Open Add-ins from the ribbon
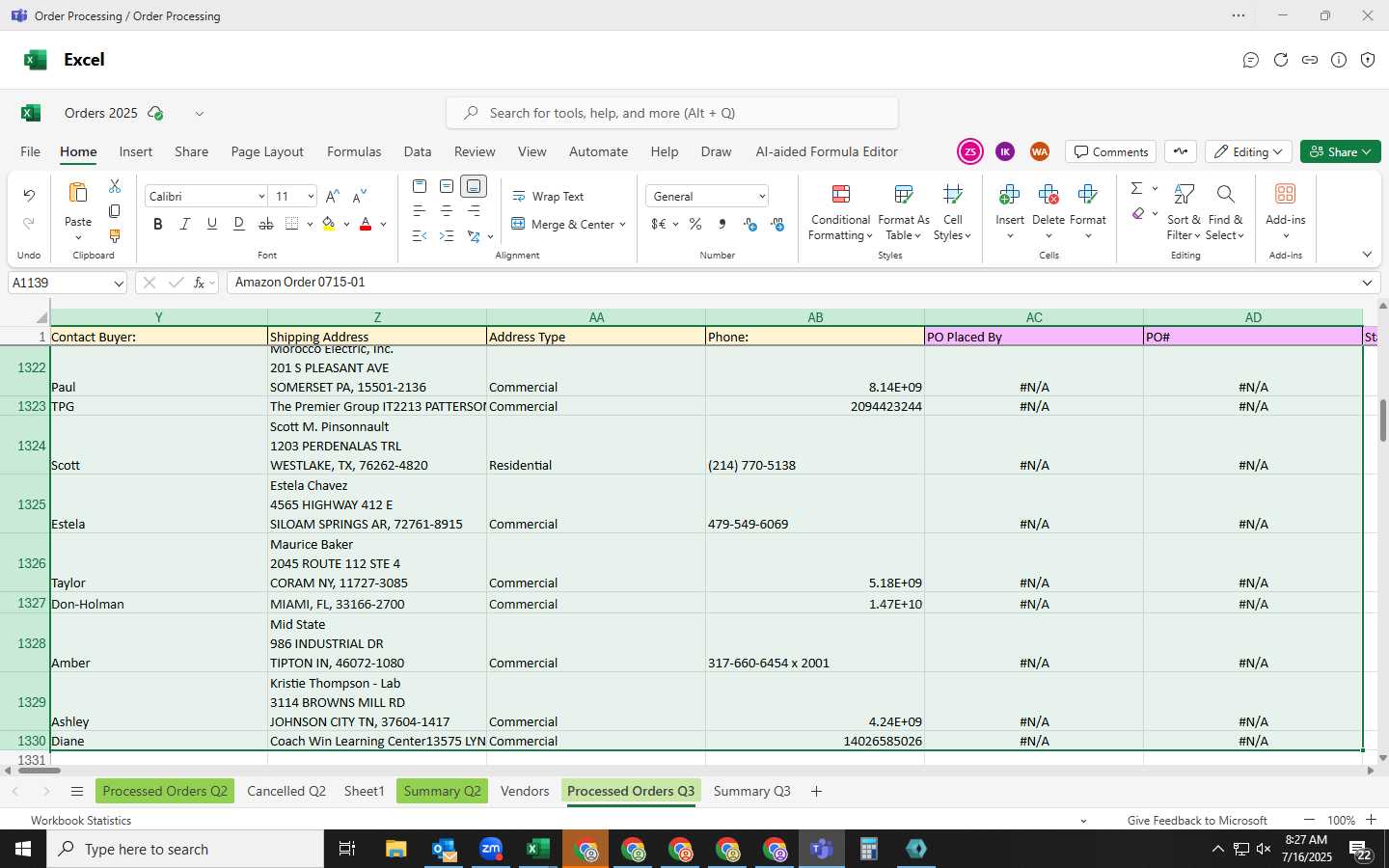This screenshot has height=868, width=1389. 1285,209
